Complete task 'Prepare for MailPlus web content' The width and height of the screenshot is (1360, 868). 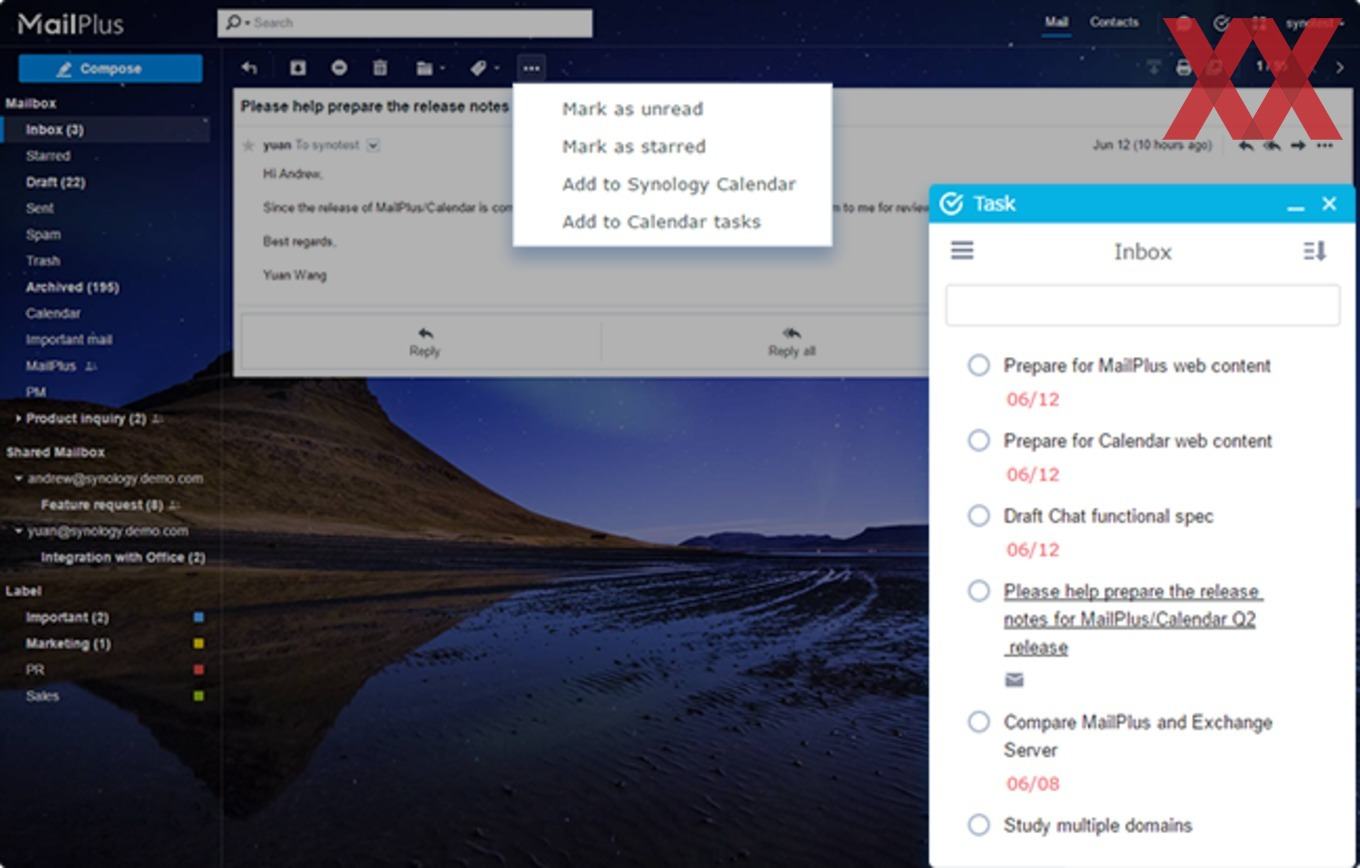point(979,365)
